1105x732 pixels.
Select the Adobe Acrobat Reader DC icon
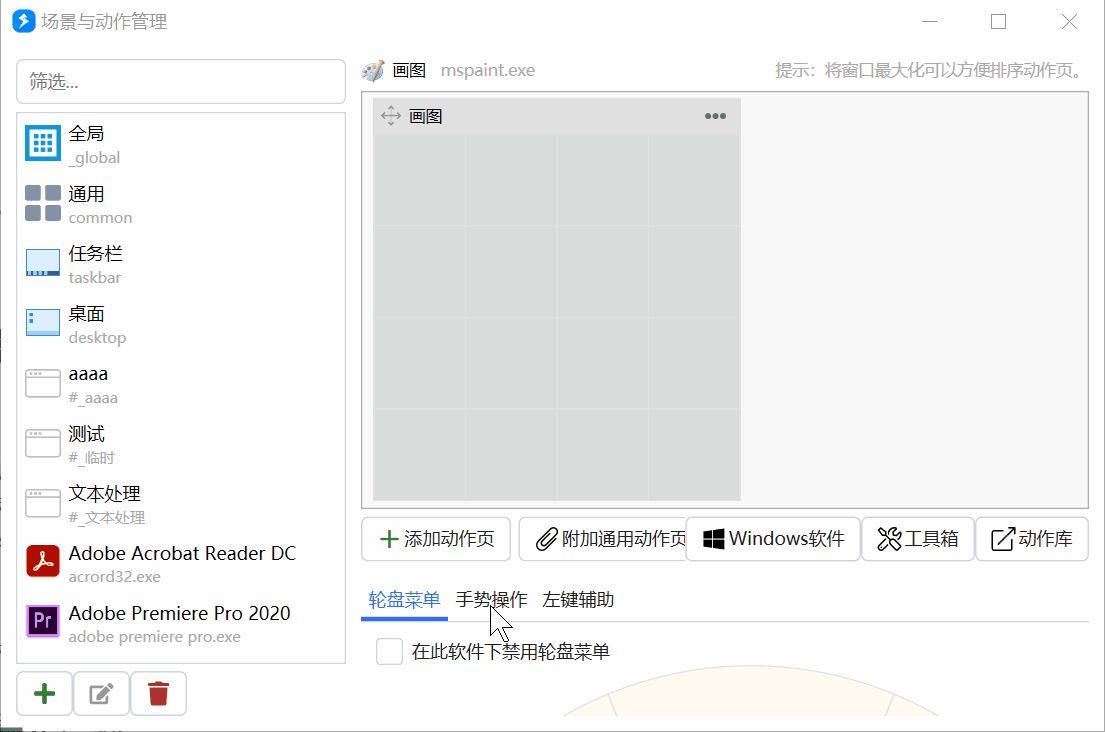(43, 562)
